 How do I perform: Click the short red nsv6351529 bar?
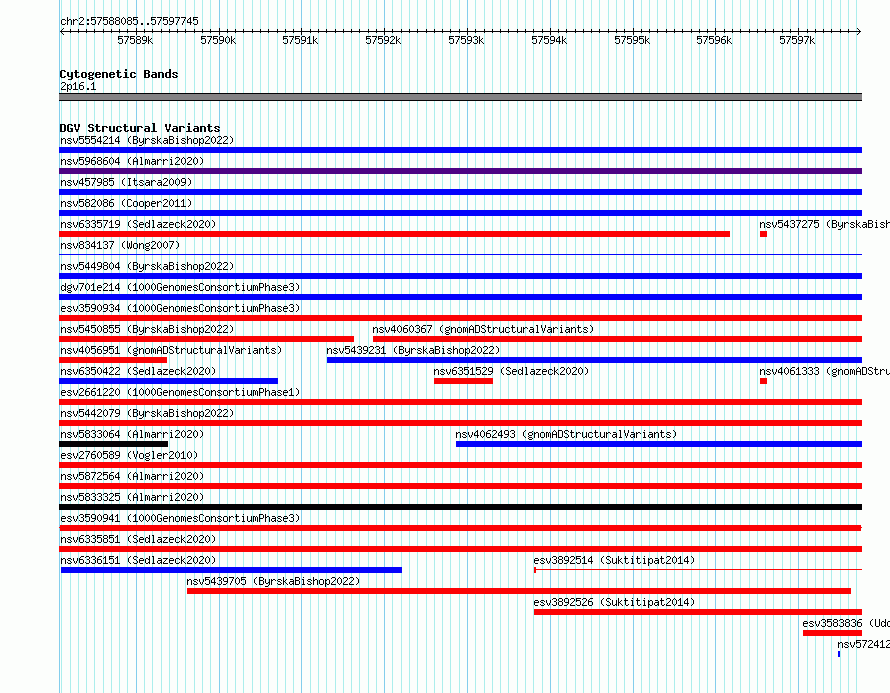tap(463, 381)
